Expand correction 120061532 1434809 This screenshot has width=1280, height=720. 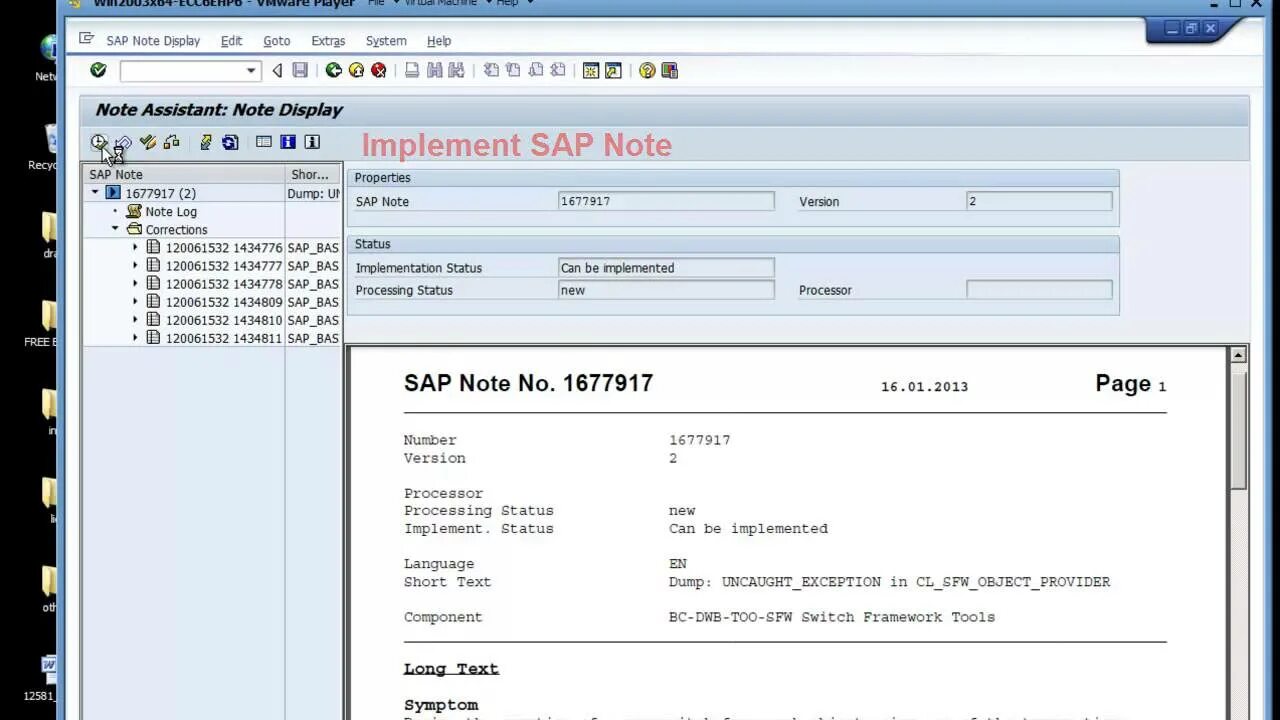[135, 301]
